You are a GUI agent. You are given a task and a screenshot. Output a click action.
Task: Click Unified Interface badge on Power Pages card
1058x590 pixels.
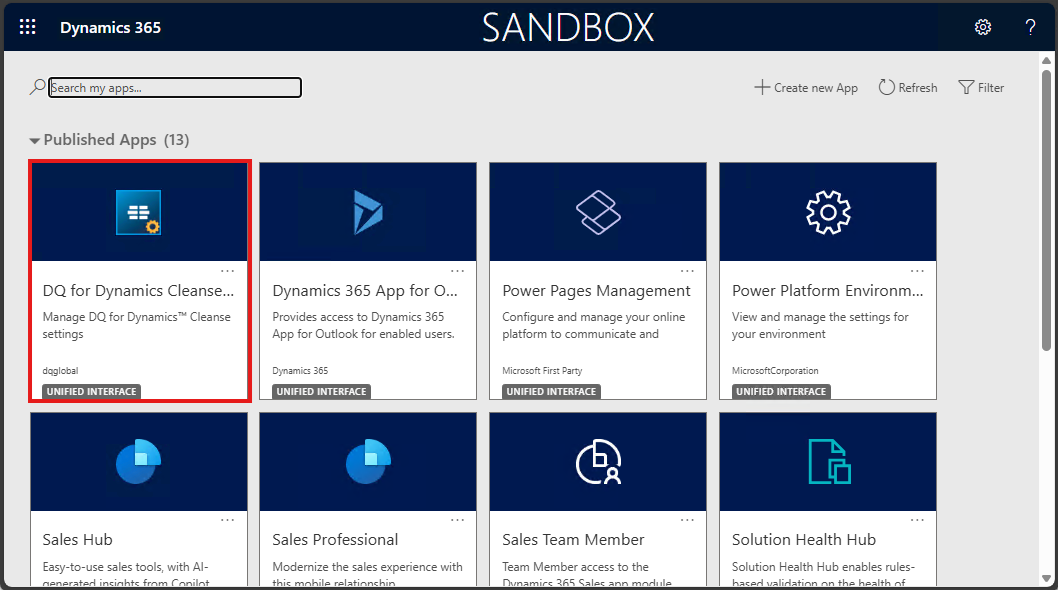[x=551, y=392]
